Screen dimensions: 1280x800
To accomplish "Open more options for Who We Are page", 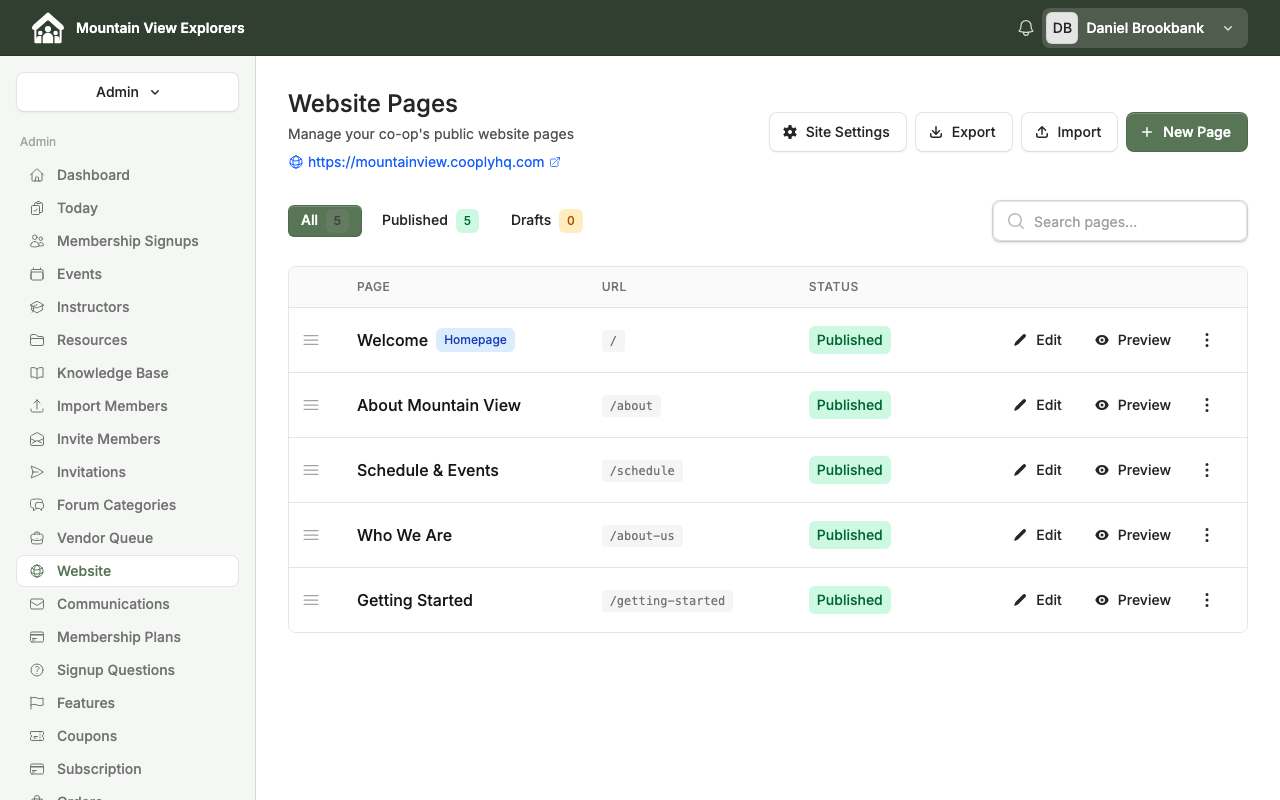I will pyautogui.click(x=1207, y=535).
